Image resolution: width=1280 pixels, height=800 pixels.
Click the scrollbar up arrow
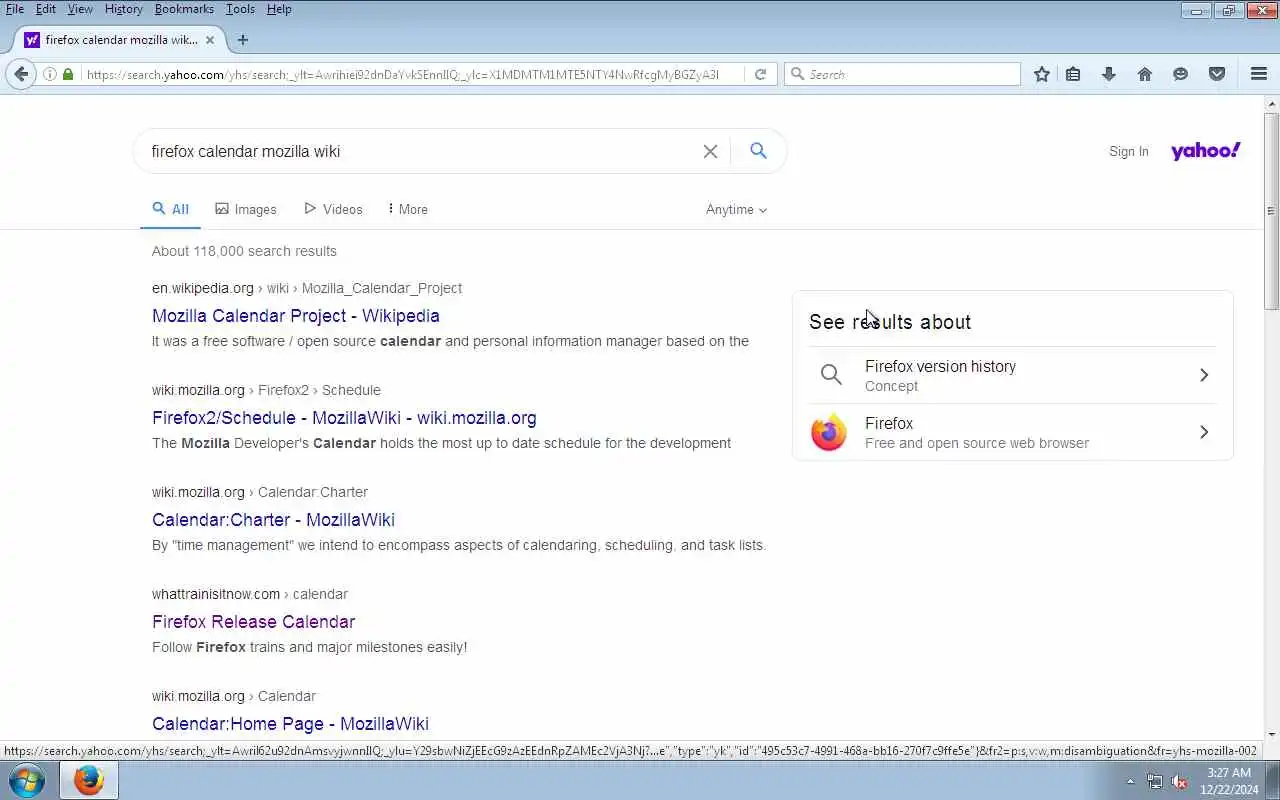[1272, 104]
